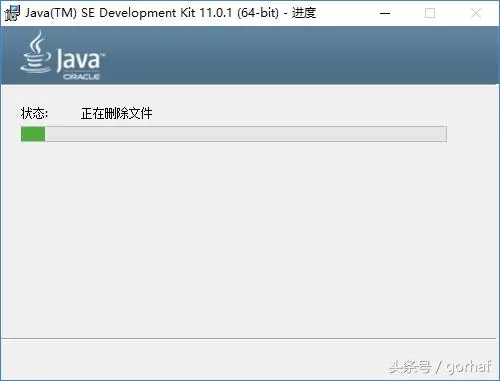Minimize the Java SE Development Kit window
The image size is (500, 381).
coord(385,13)
